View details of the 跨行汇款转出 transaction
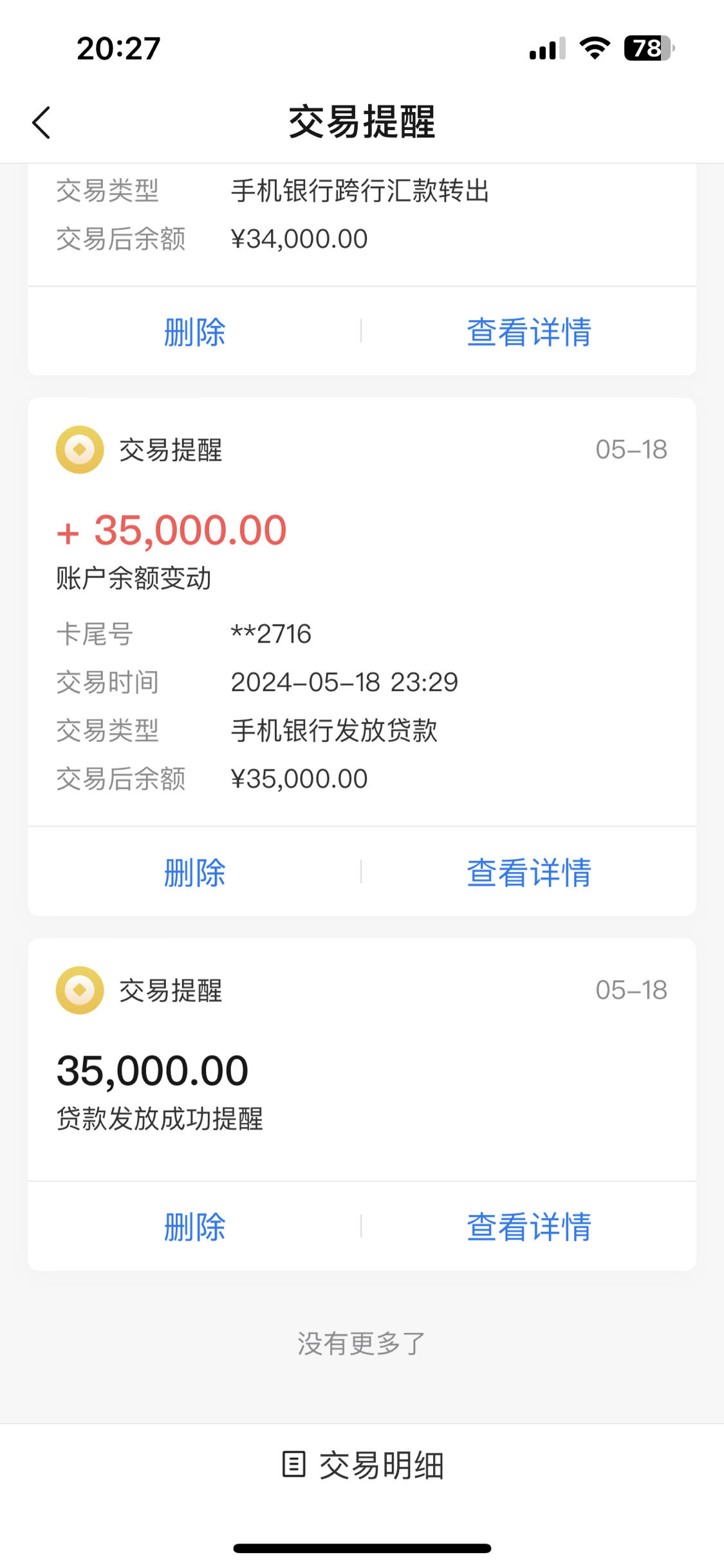This screenshot has height=1568, width=724. click(x=529, y=332)
